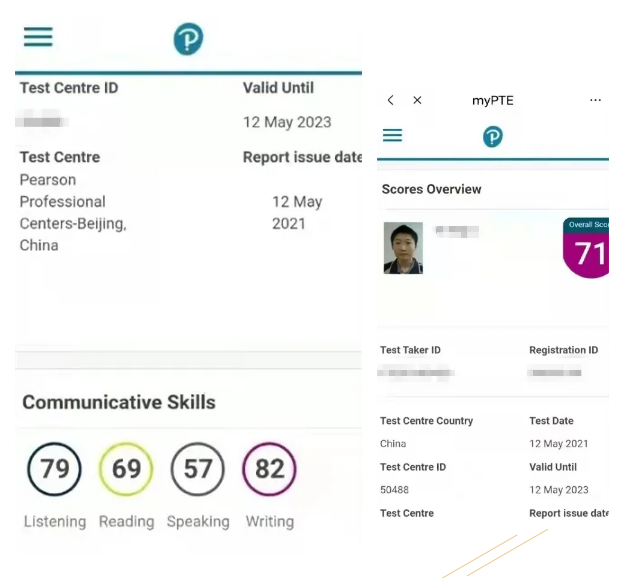The image size is (640, 578).
Task: Click Pearson logo in myPTE panel
Action: tap(493, 137)
